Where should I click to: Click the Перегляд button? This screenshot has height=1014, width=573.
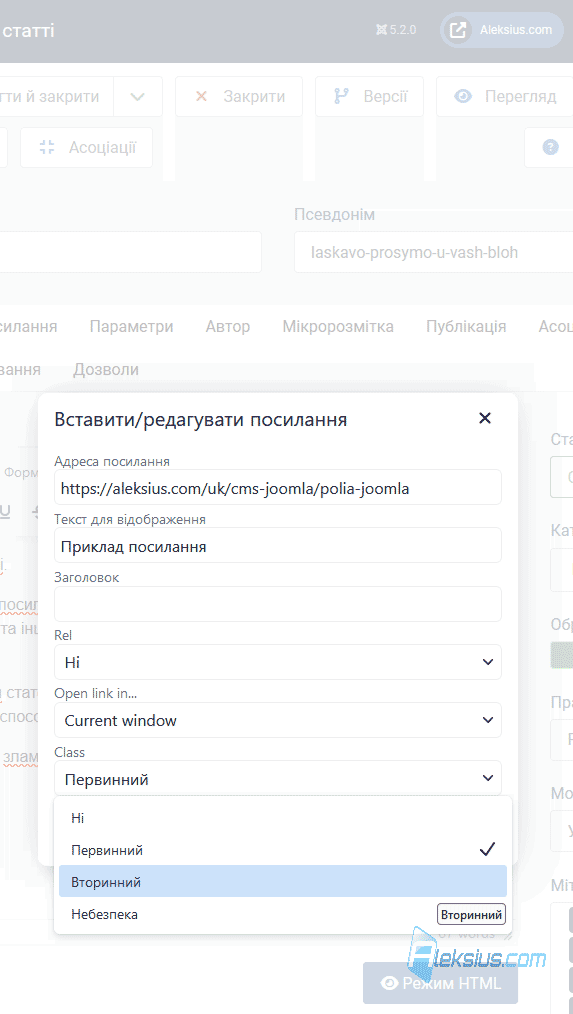pyautogui.click(x=504, y=96)
